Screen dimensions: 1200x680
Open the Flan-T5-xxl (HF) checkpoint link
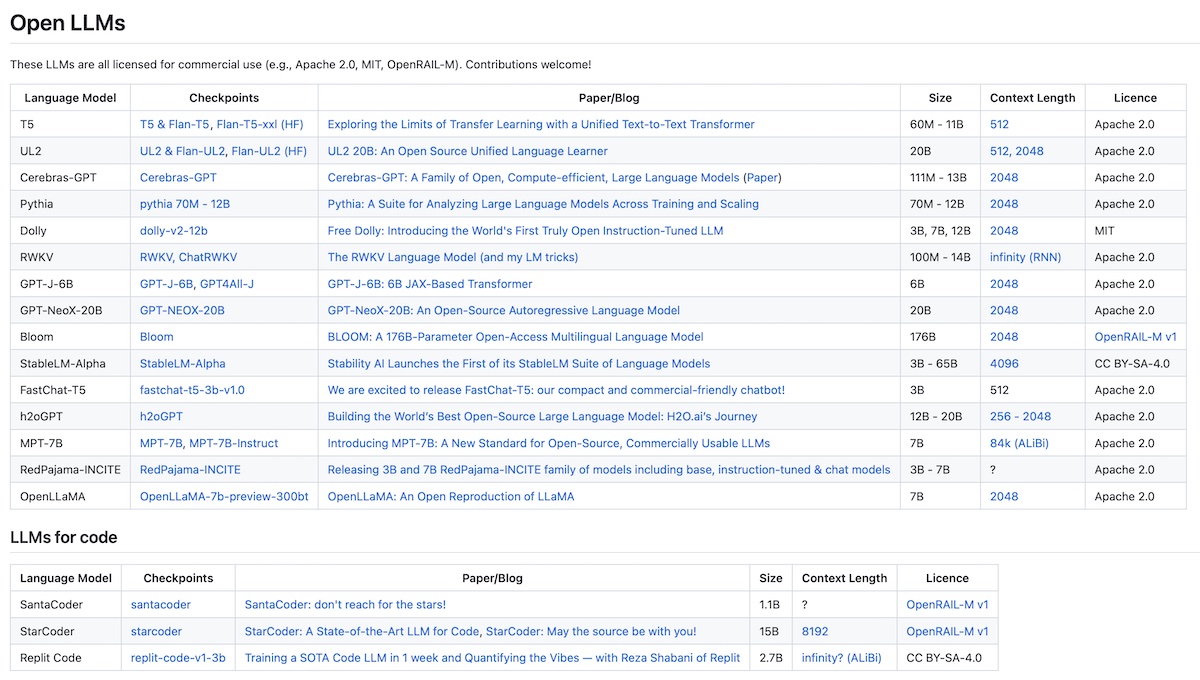tap(261, 125)
